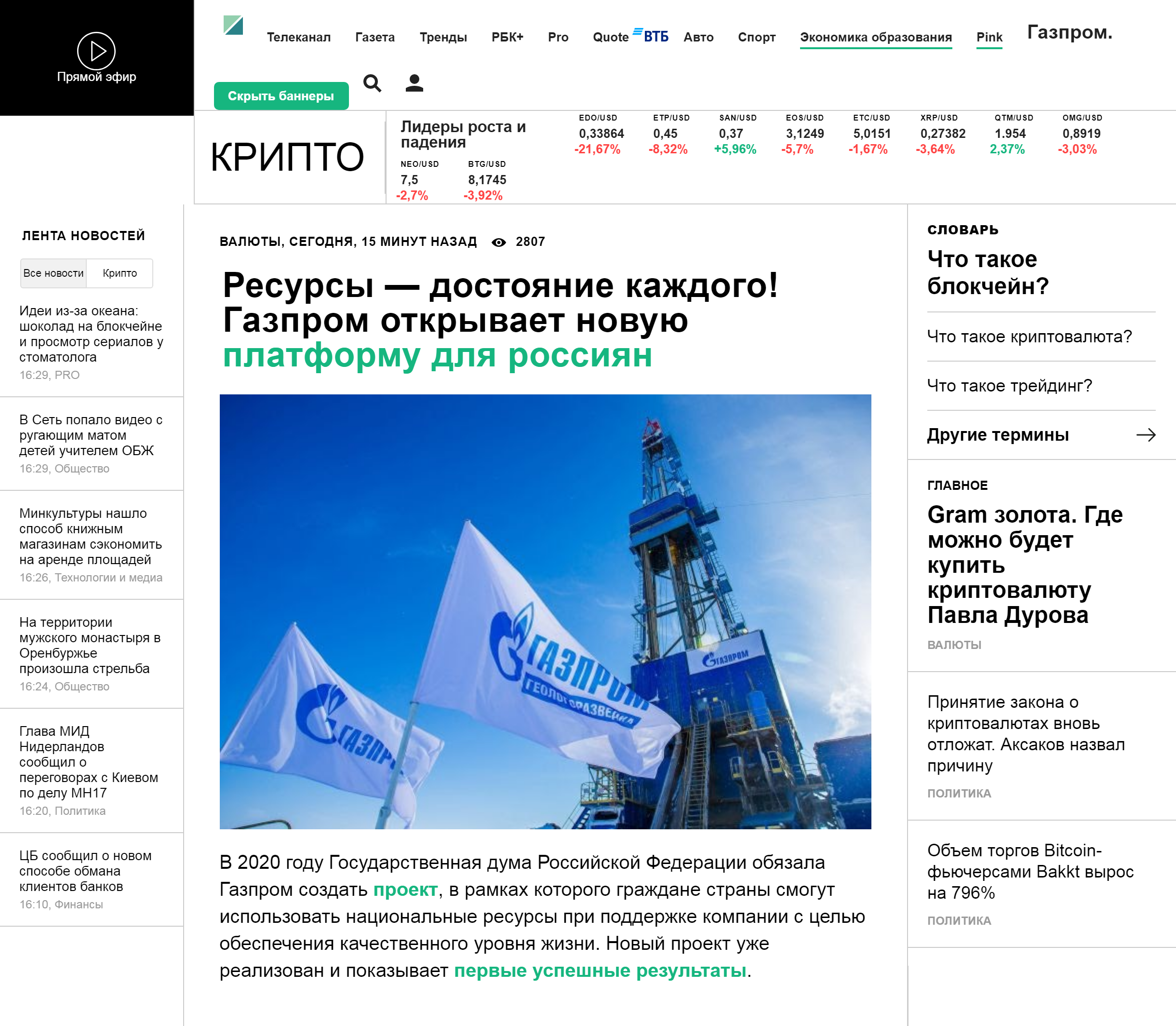
Task: Go to the Спорт section
Action: point(757,37)
